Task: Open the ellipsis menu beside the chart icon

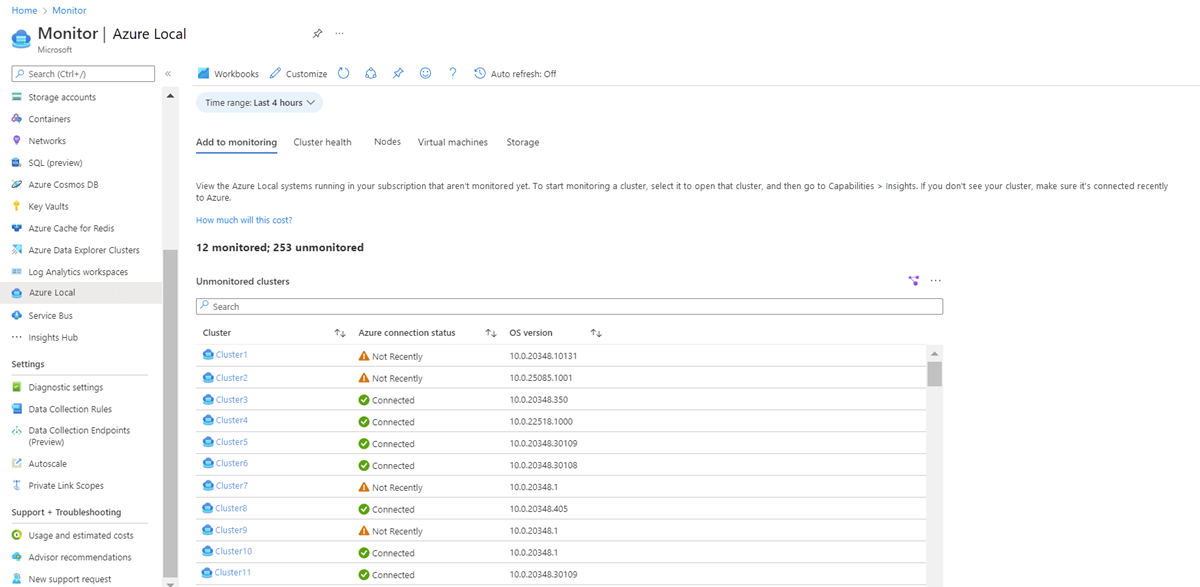Action: [x=936, y=281]
